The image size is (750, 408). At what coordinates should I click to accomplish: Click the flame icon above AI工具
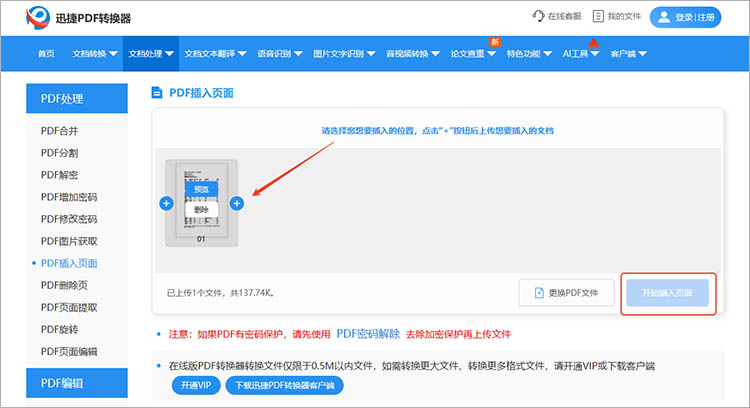[594, 44]
